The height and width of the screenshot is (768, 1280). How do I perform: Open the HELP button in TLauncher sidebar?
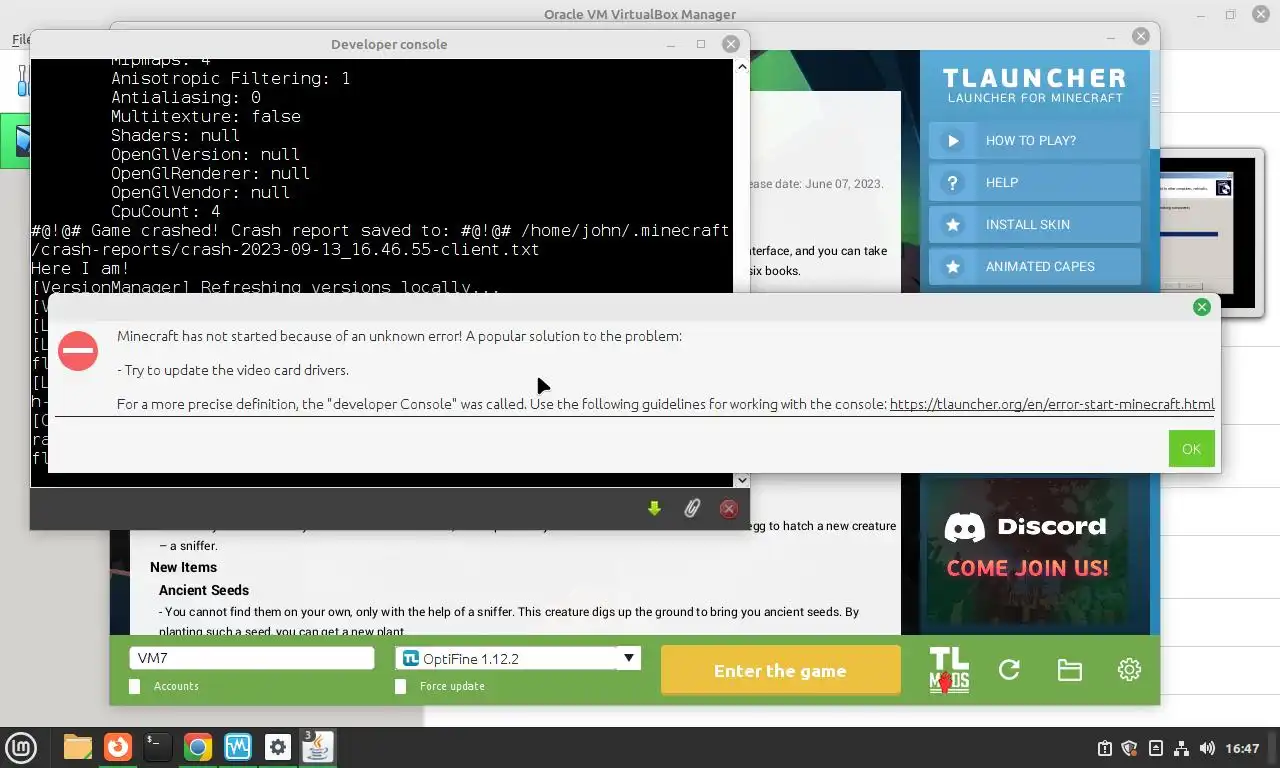[x=1035, y=183]
